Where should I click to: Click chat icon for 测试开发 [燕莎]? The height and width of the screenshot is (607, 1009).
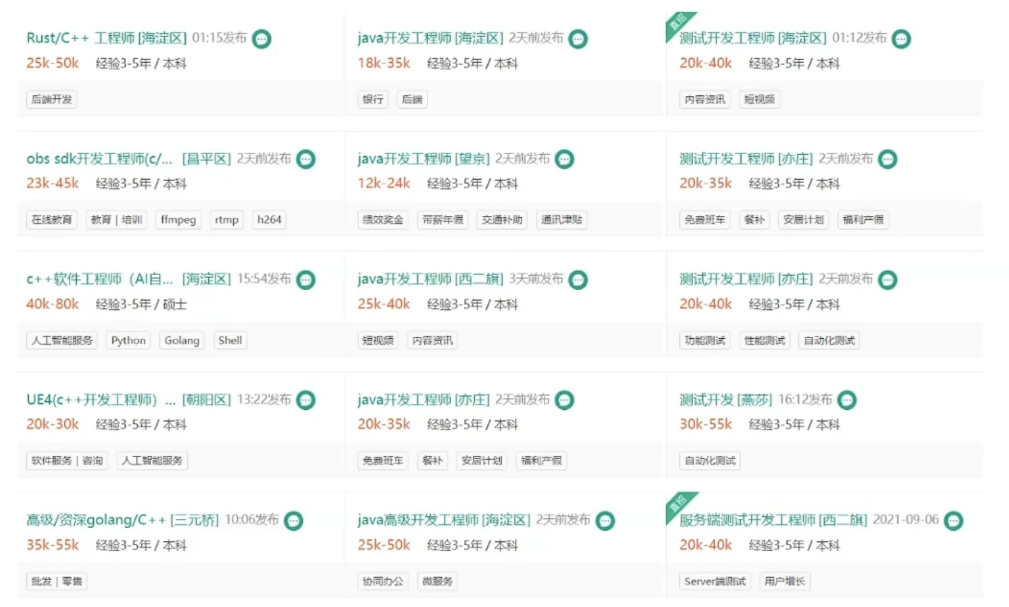click(x=847, y=400)
